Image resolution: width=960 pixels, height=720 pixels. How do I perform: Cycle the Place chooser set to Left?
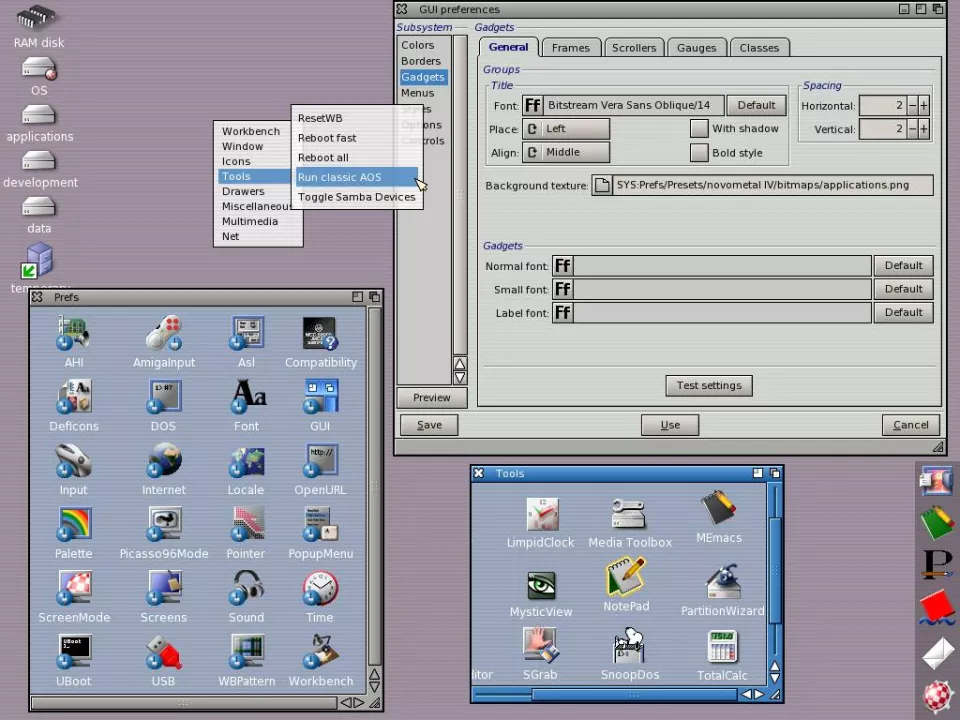tap(566, 129)
